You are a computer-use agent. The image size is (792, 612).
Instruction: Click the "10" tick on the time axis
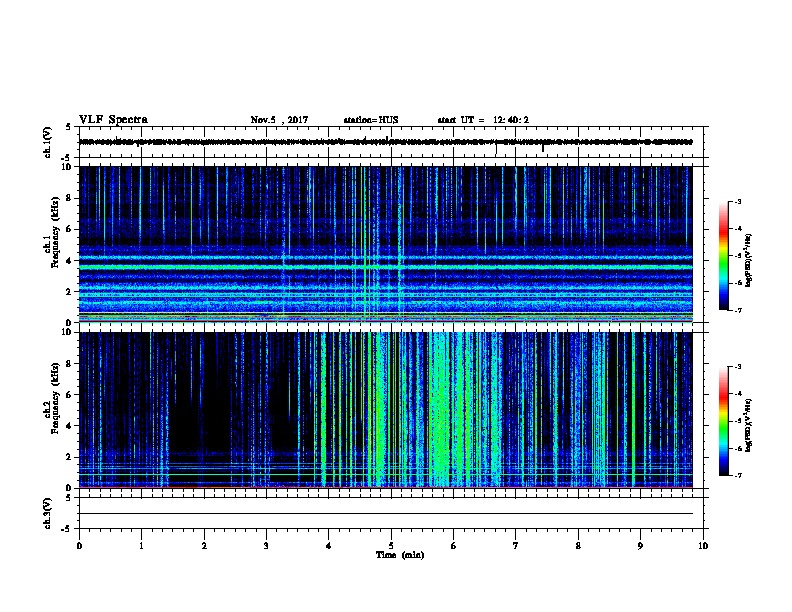[x=703, y=546]
